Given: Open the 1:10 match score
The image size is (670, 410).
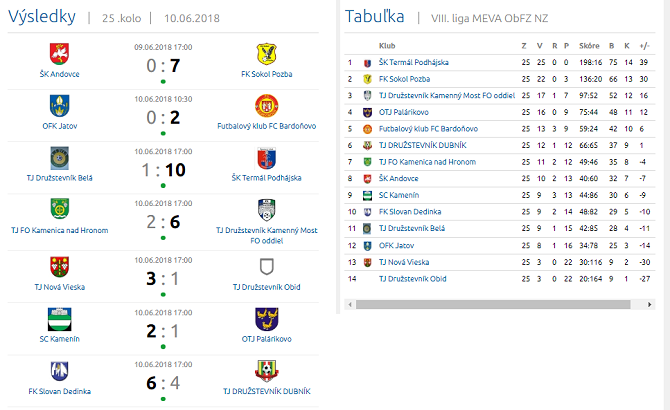Looking at the screenshot, I should point(163,169).
